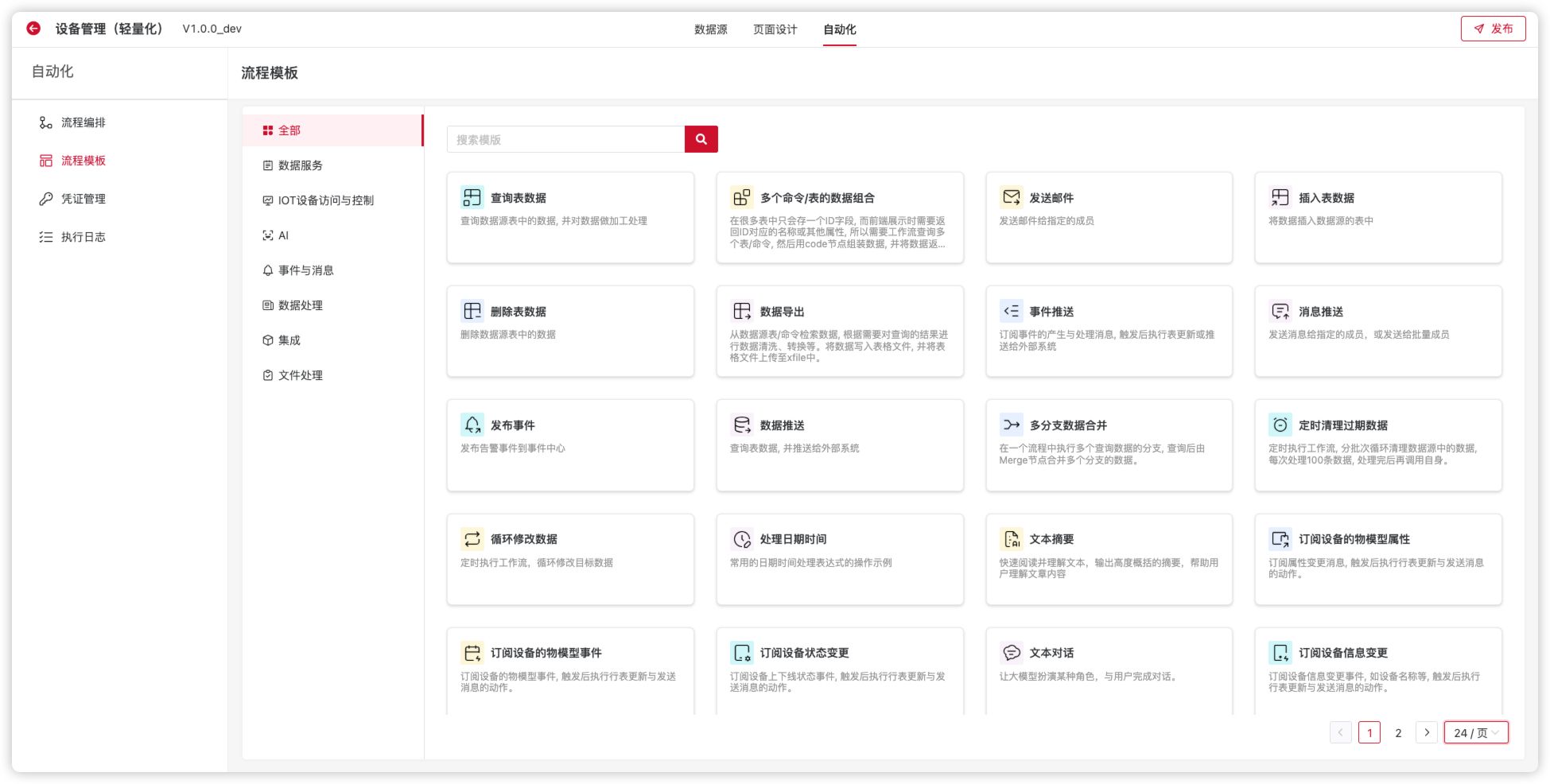Screen dimensions: 1550x784
Task: Open the 数据导出 template card
Action: [839, 331]
